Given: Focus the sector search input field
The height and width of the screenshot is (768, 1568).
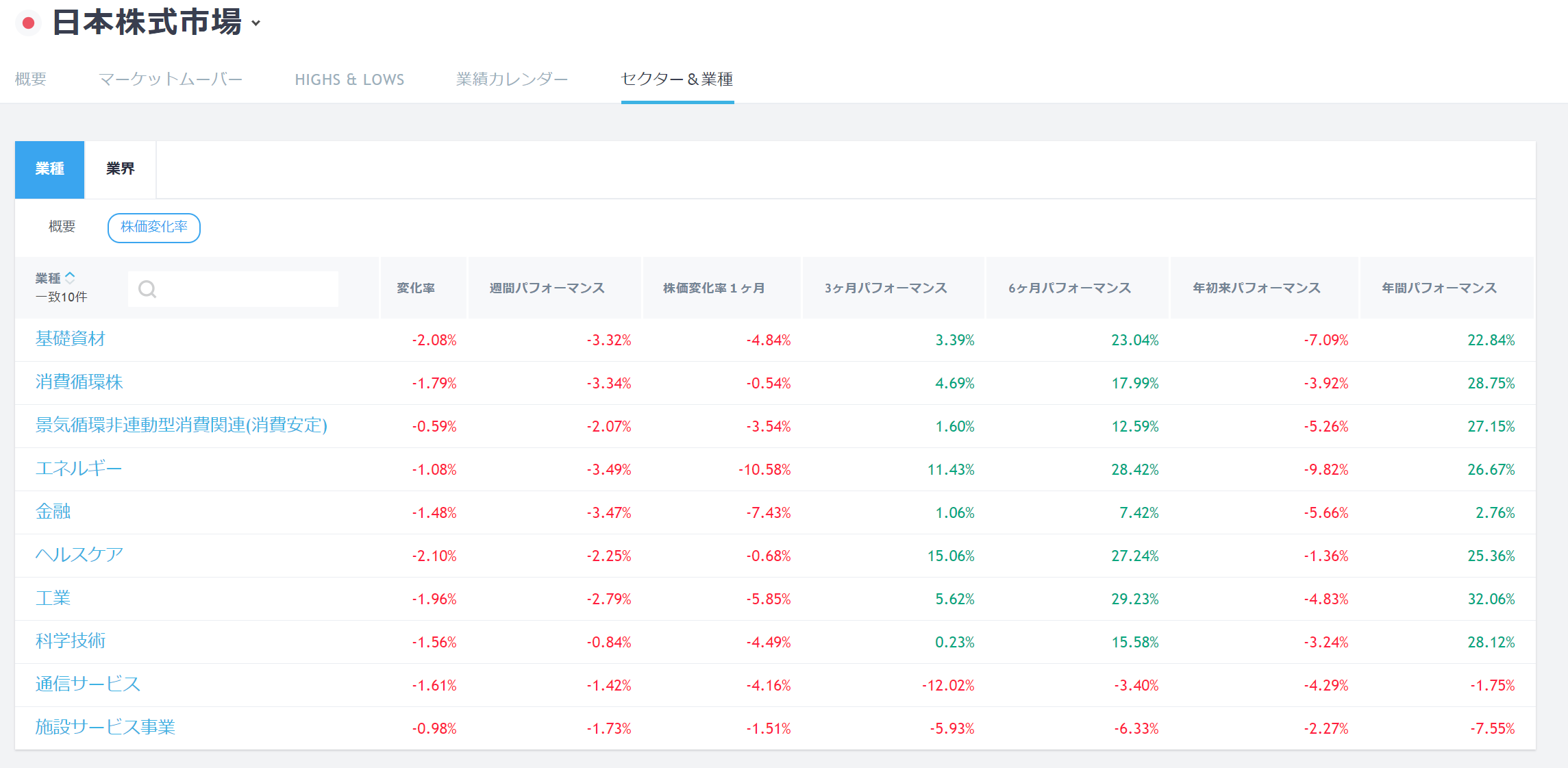Looking at the screenshot, I should 233,289.
